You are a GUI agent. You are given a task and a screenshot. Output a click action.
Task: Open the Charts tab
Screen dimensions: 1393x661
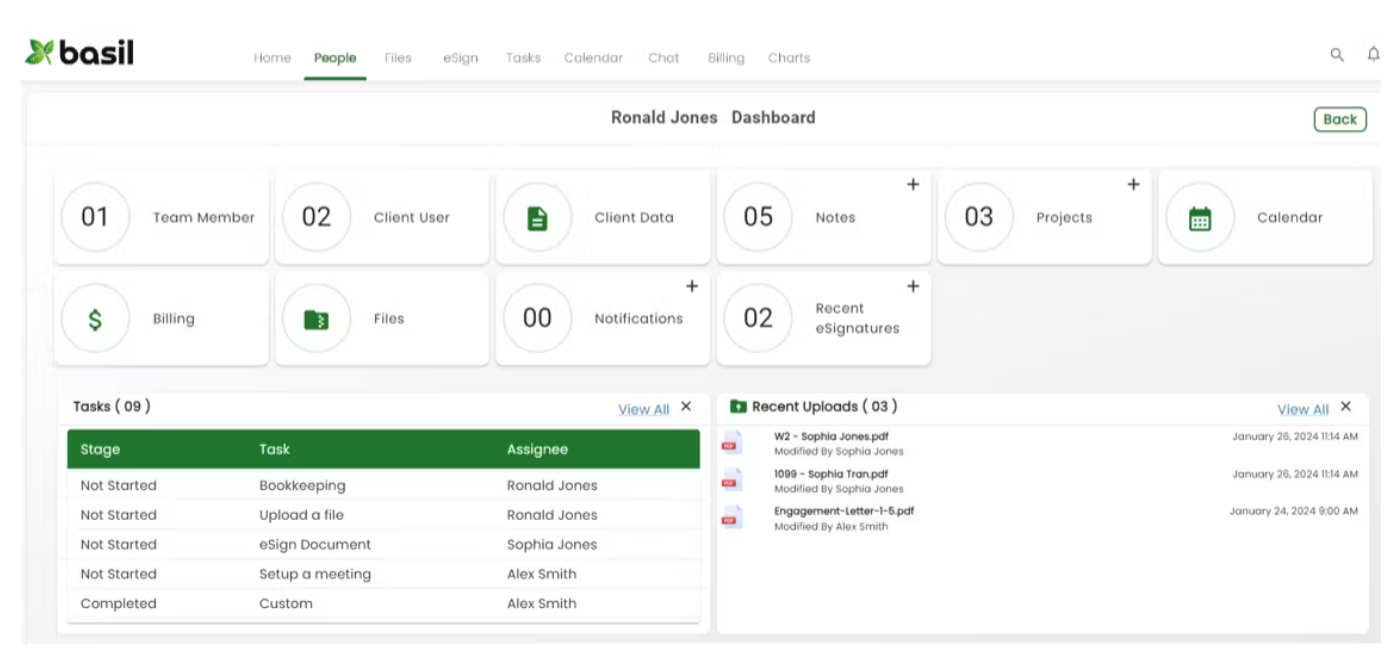[x=789, y=58]
